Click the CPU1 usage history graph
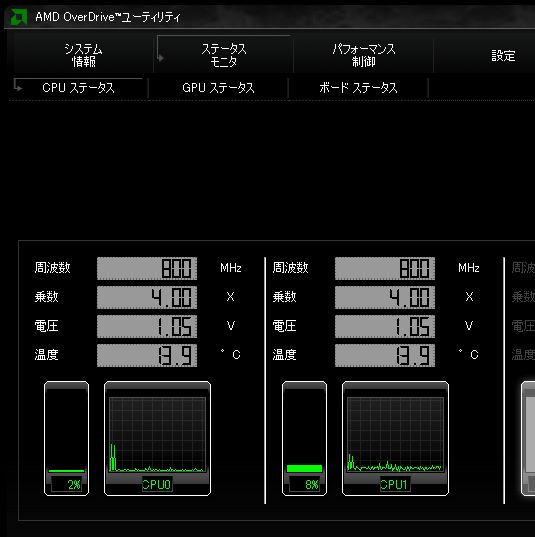 click(396, 434)
